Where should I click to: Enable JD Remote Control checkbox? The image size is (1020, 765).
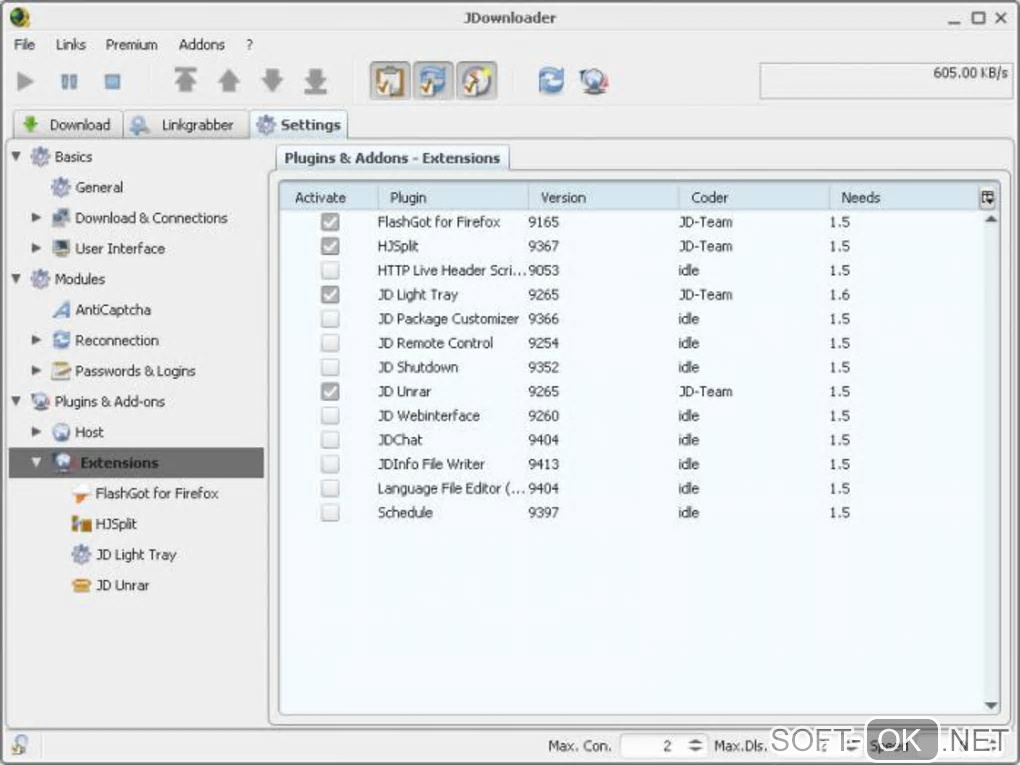click(330, 343)
